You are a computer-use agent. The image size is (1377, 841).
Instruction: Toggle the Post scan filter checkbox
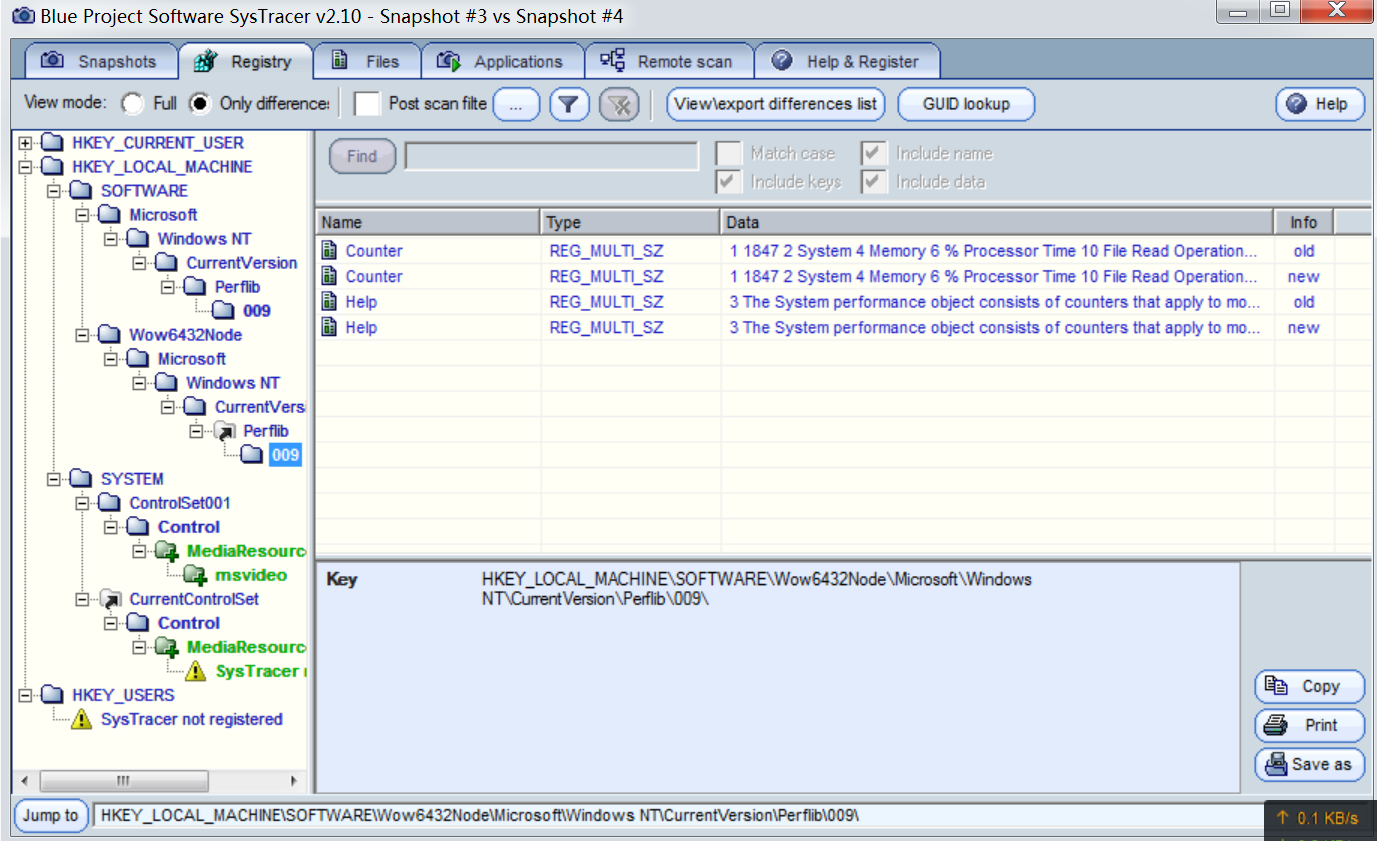coord(369,103)
